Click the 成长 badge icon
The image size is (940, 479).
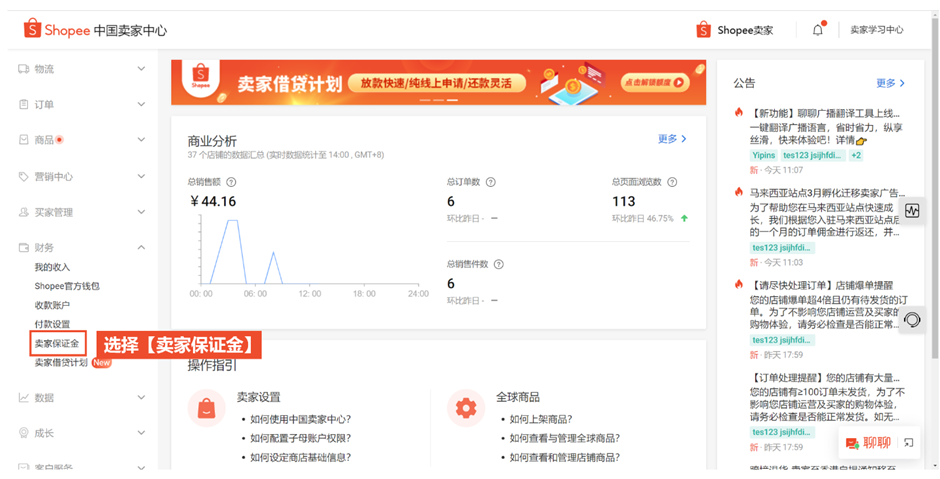(23, 433)
